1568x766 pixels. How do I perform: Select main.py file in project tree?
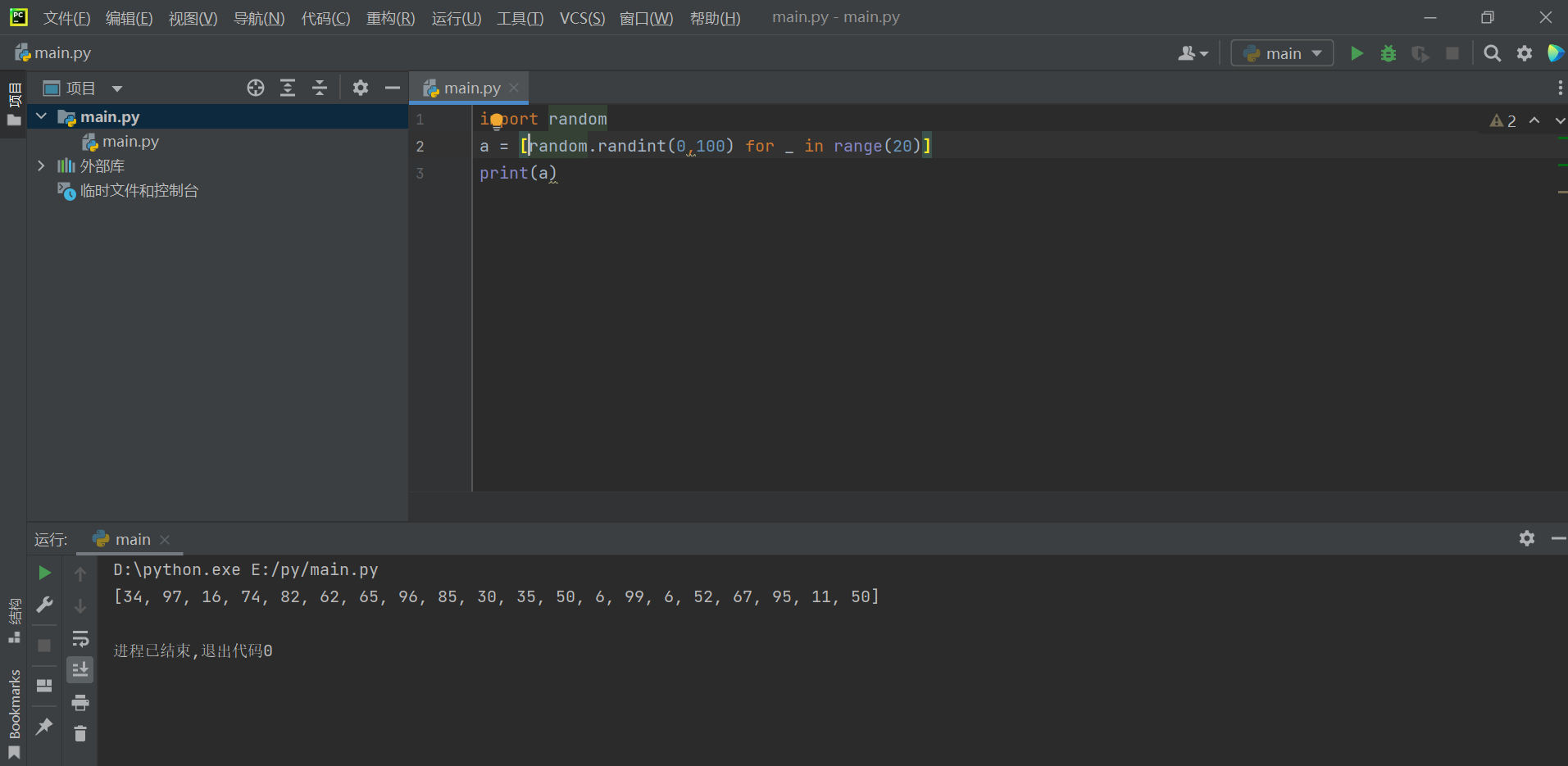click(x=130, y=142)
